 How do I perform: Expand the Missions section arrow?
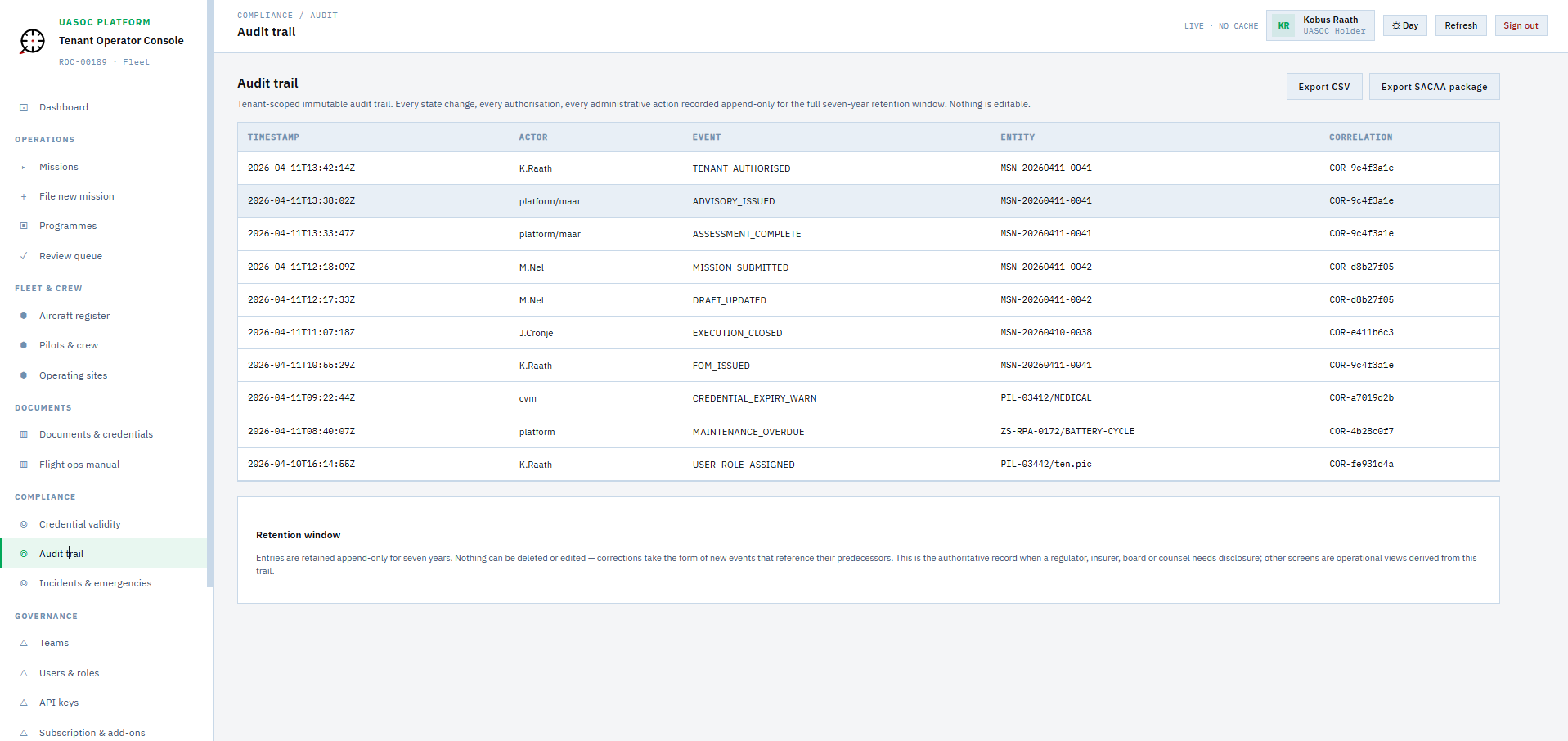23,167
